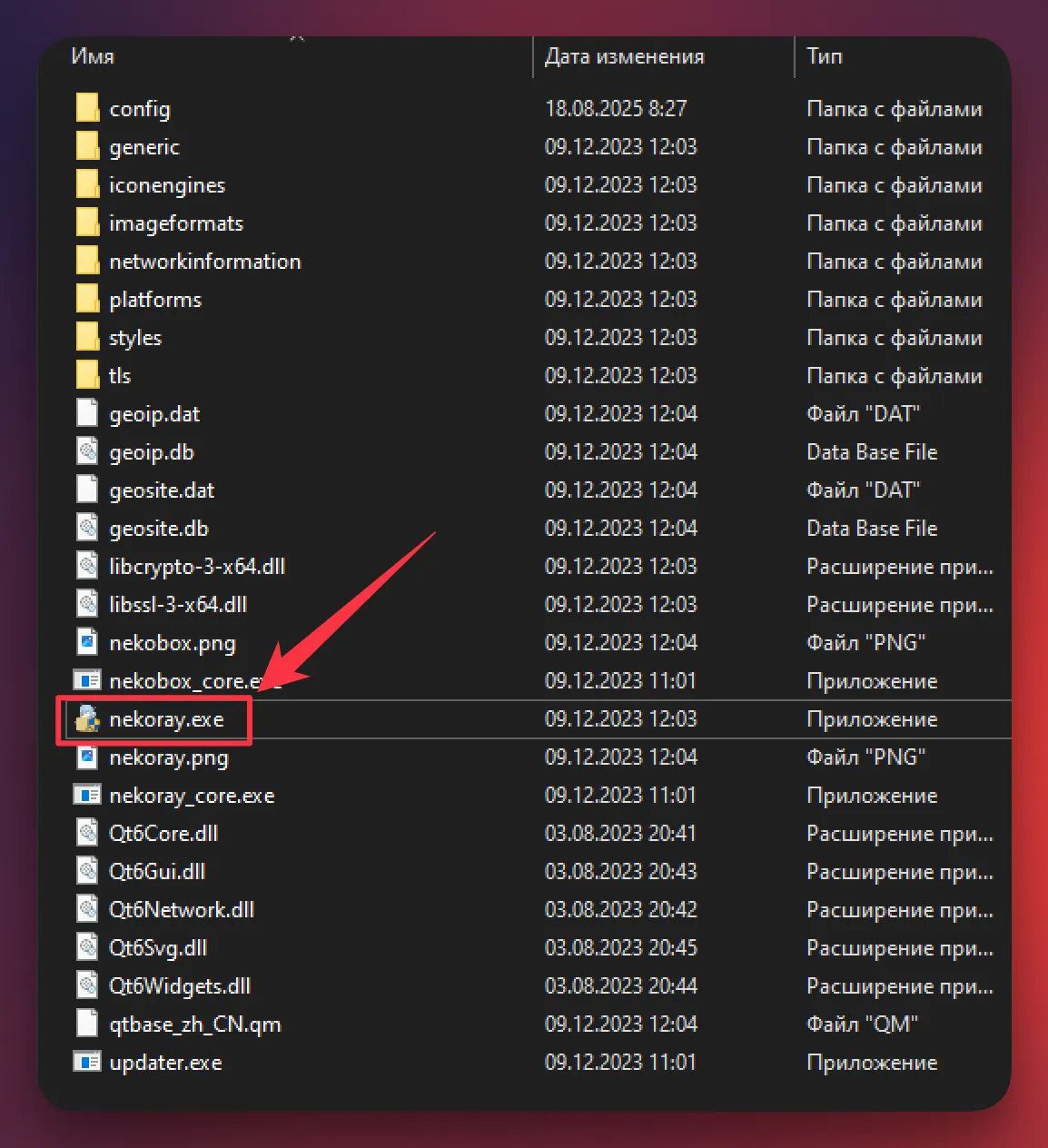Select the geoip.dat file icon
This screenshot has width=1048, height=1148.
[x=87, y=413]
